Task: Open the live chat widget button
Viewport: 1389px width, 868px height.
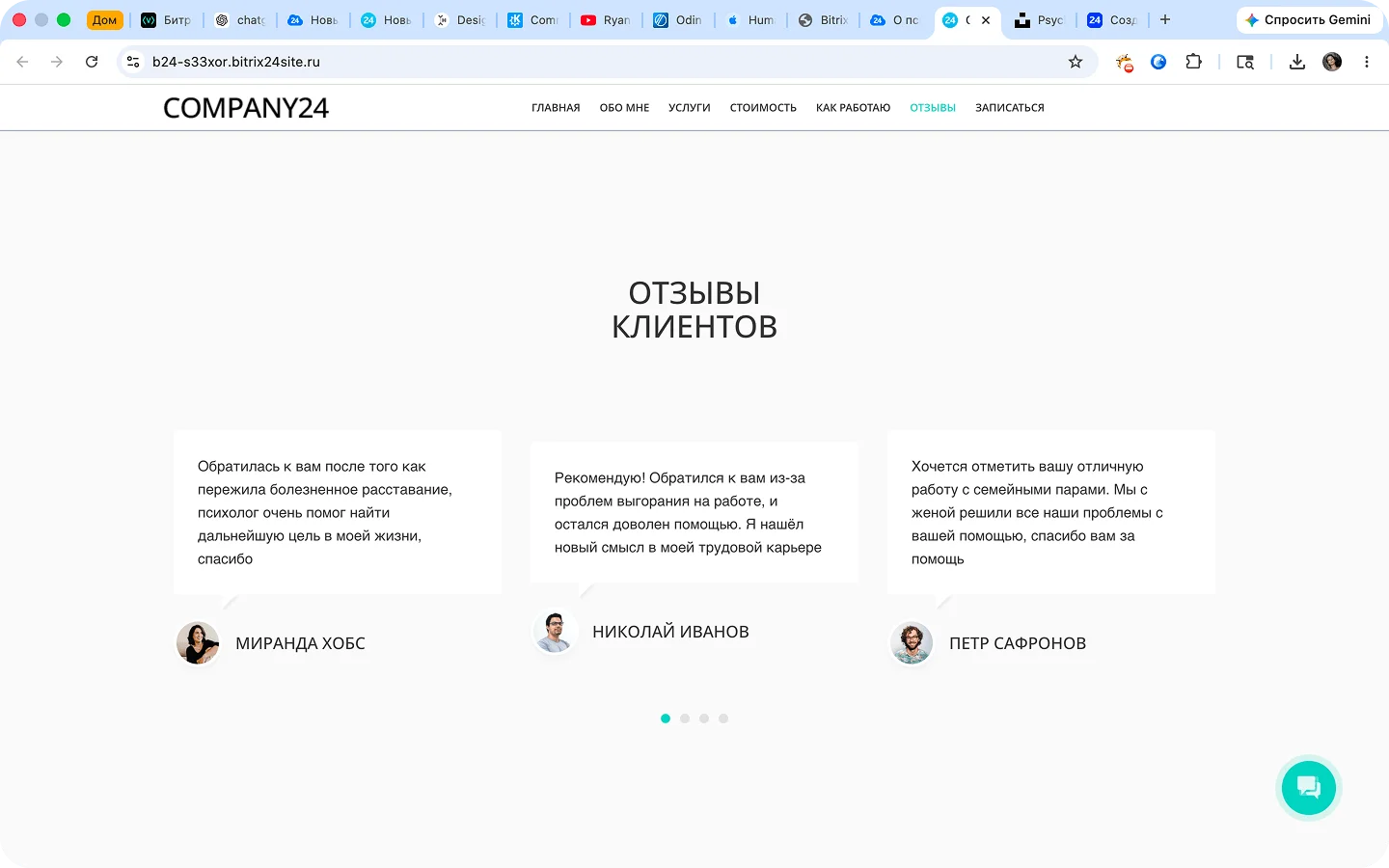Action: 1308,788
